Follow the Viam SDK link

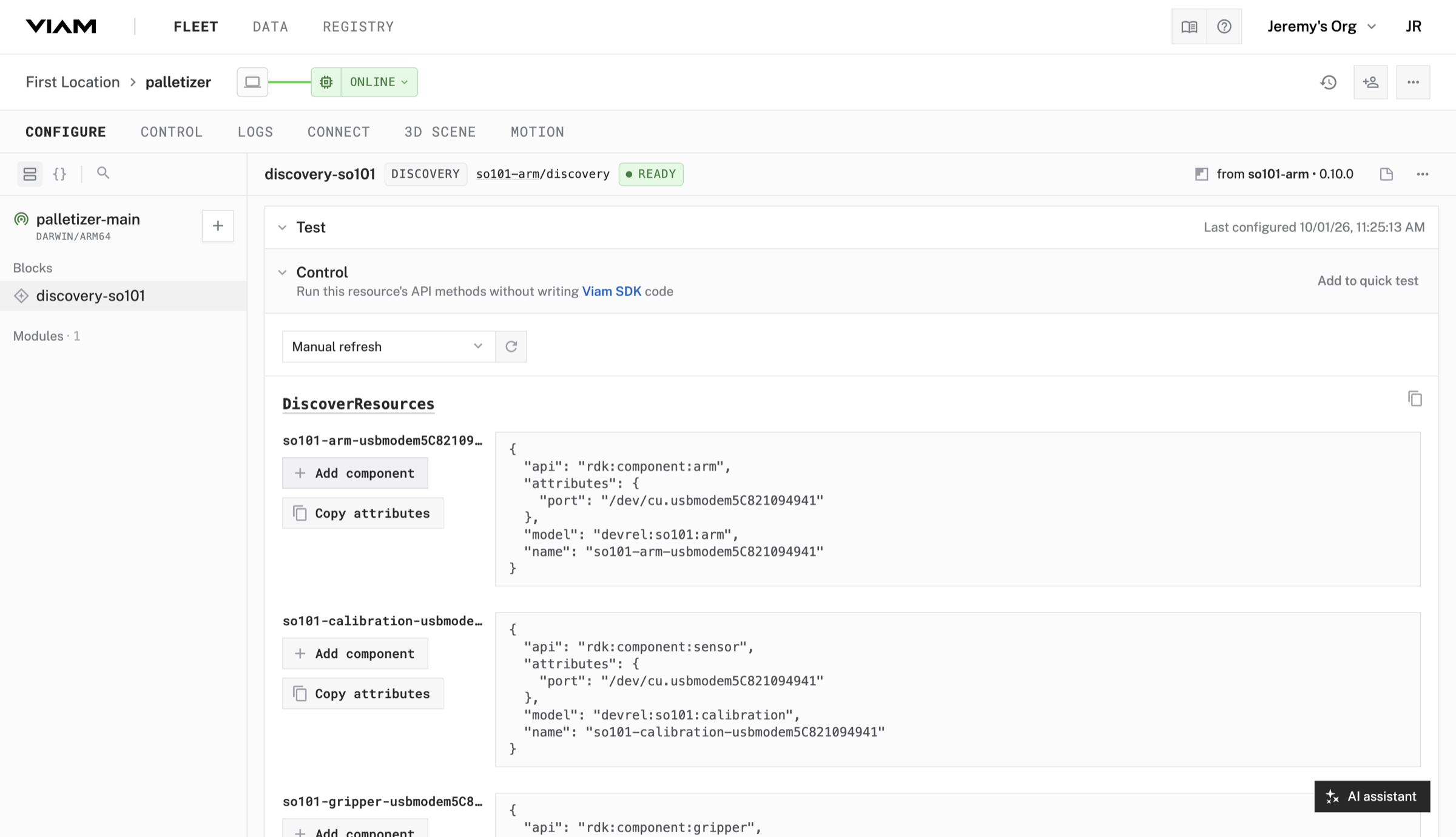point(612,291)
